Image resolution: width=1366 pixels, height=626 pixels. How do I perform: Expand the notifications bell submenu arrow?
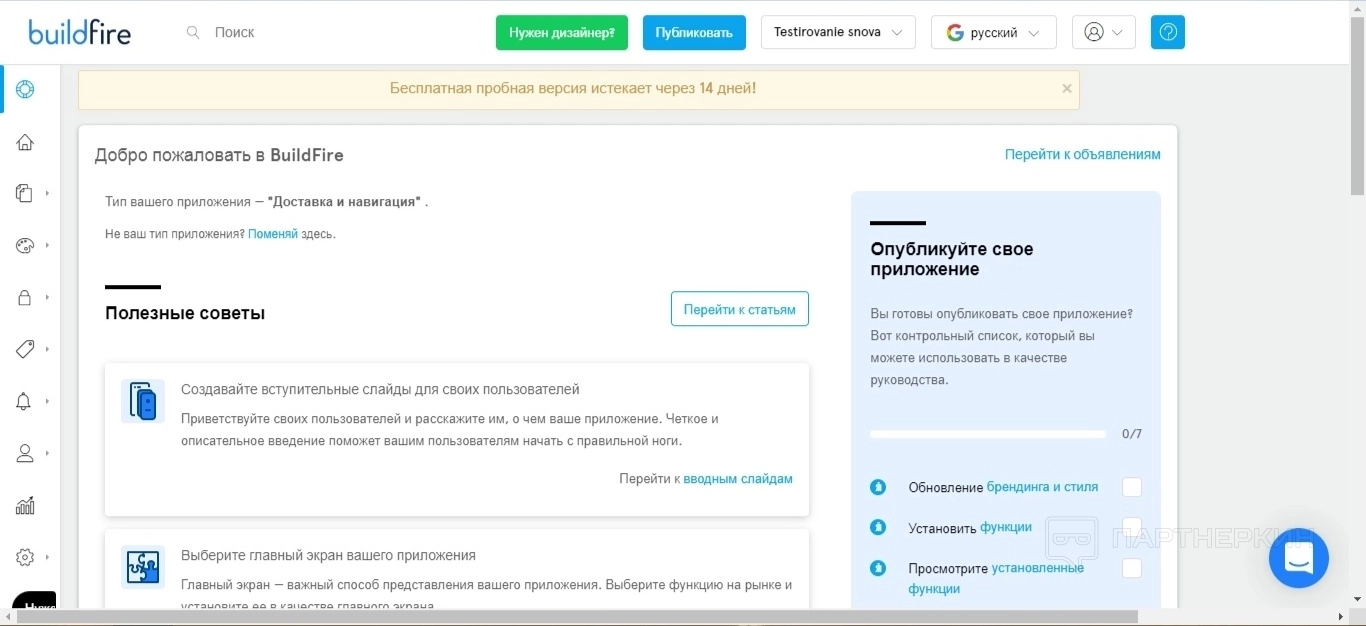[x=47, y=401]
